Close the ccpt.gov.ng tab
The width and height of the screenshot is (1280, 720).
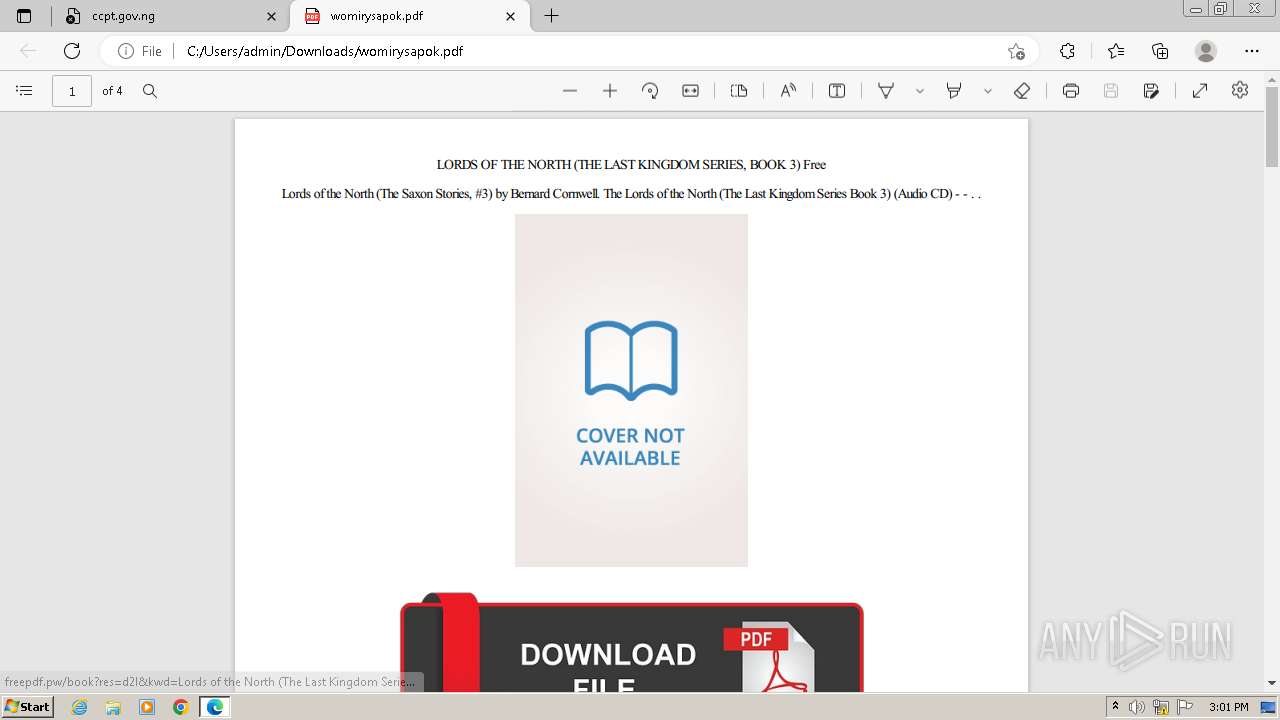272,16
